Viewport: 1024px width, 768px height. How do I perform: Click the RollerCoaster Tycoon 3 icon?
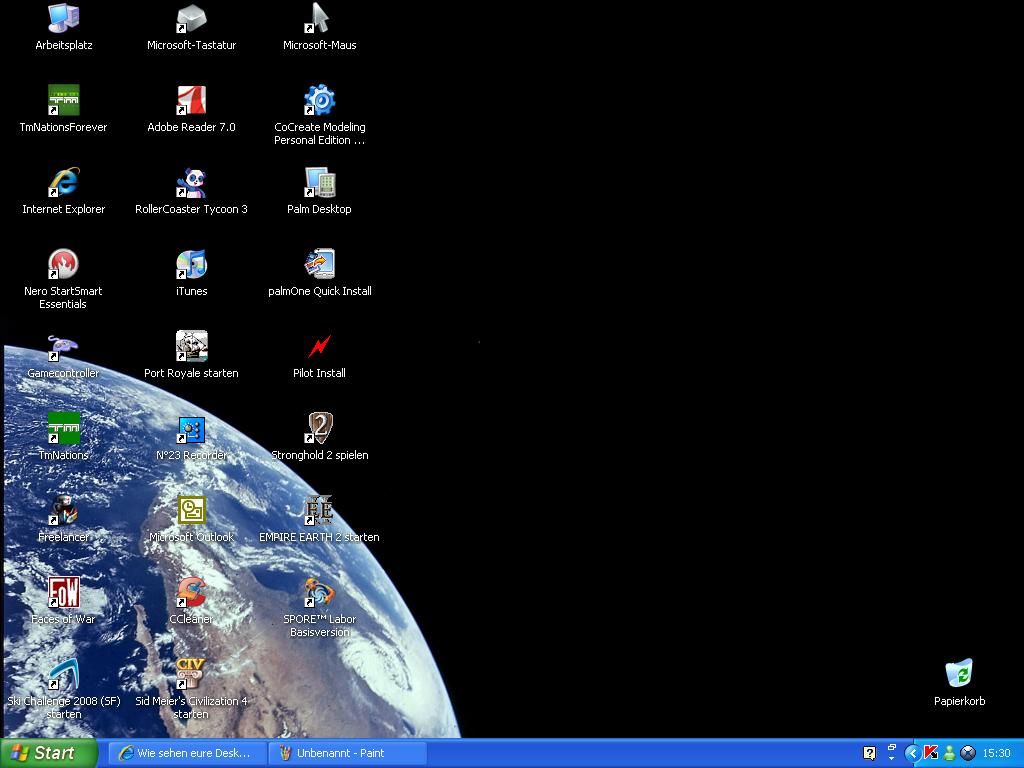tap(191, 182)
